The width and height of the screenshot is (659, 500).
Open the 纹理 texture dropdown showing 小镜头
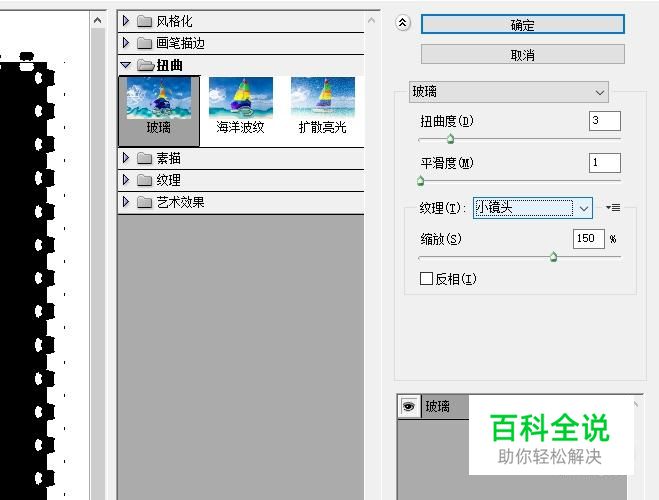coord(532,208)
